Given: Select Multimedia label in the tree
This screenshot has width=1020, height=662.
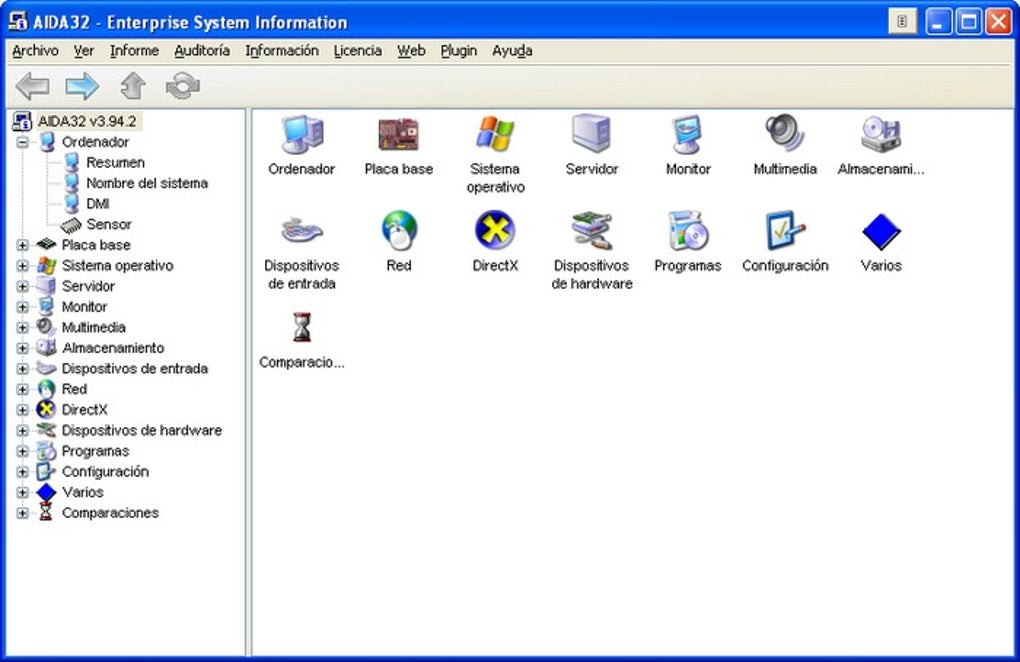Looking at the screenshot, I should 94,327.
